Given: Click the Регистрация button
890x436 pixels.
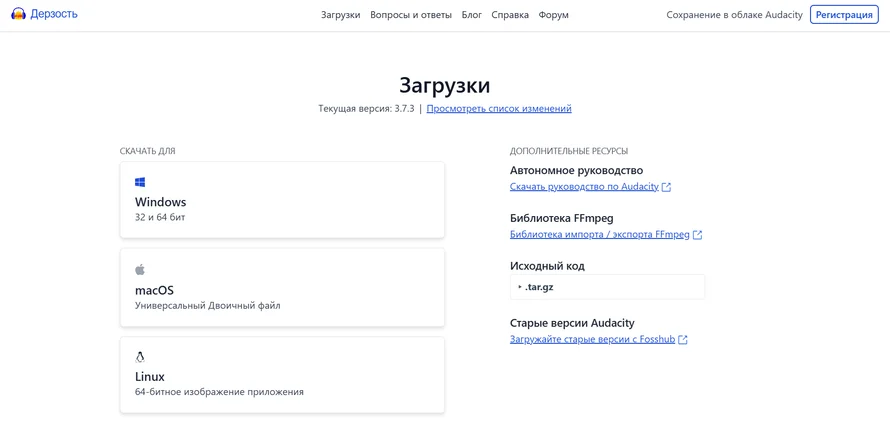Looking at the screenshot, I should point(844,15).
